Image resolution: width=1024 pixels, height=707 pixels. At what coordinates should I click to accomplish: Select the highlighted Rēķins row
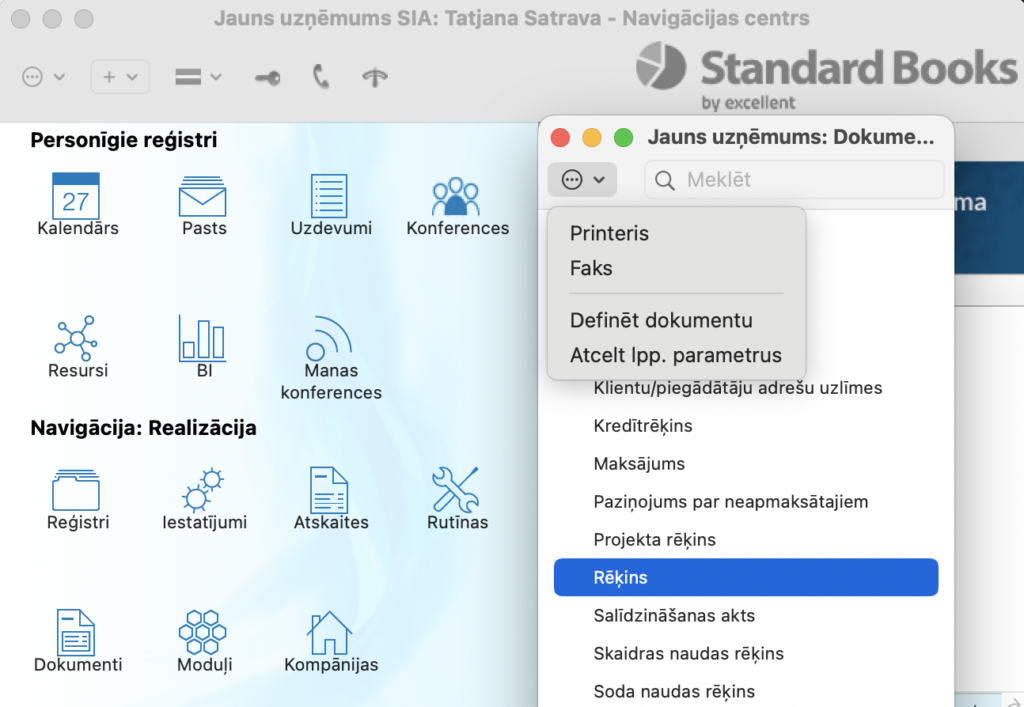click(x=746, y=577)
